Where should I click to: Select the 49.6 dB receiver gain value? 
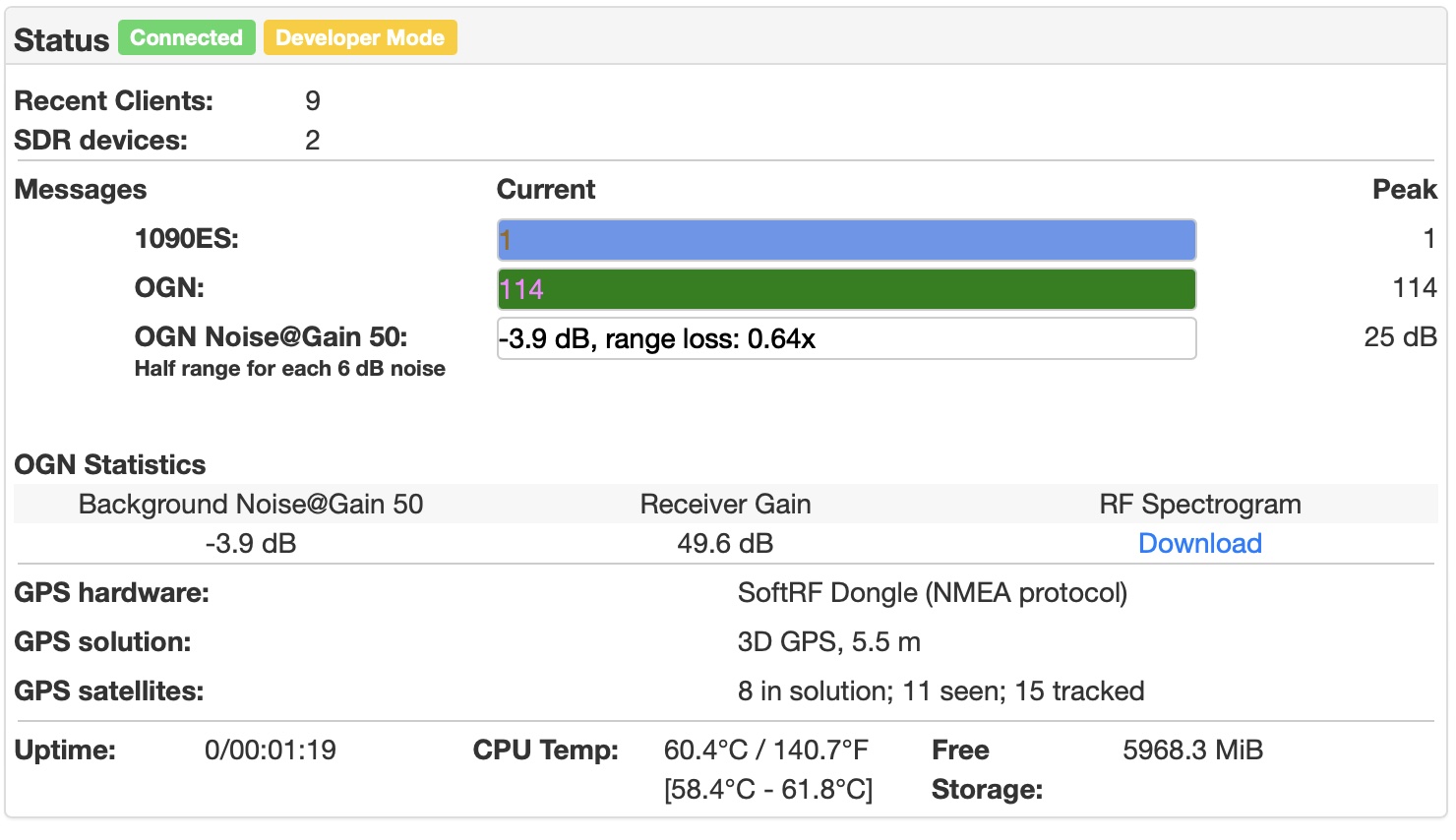(x=725, y=543)
